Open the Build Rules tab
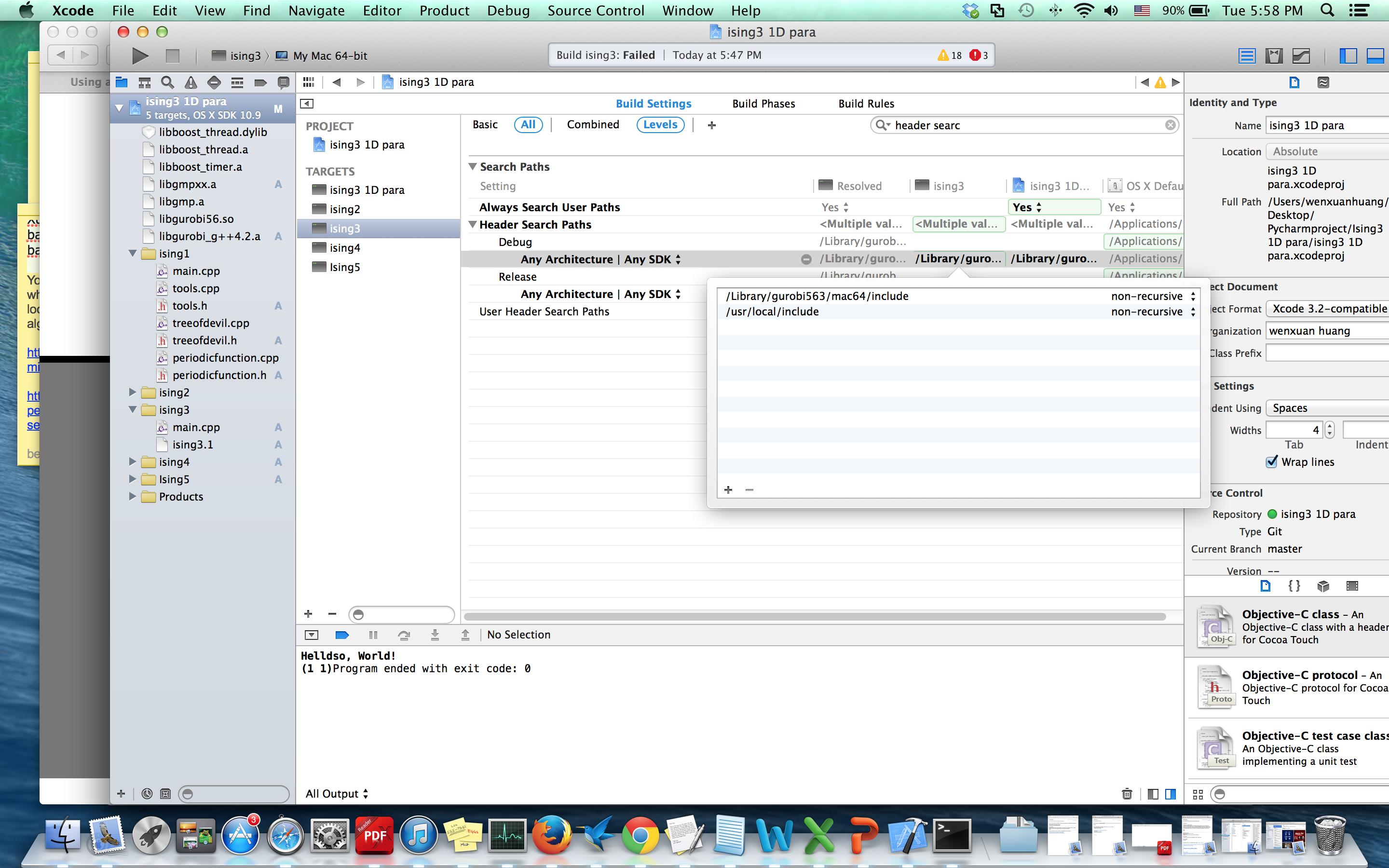1389x868 pixels. pos(866,104)
